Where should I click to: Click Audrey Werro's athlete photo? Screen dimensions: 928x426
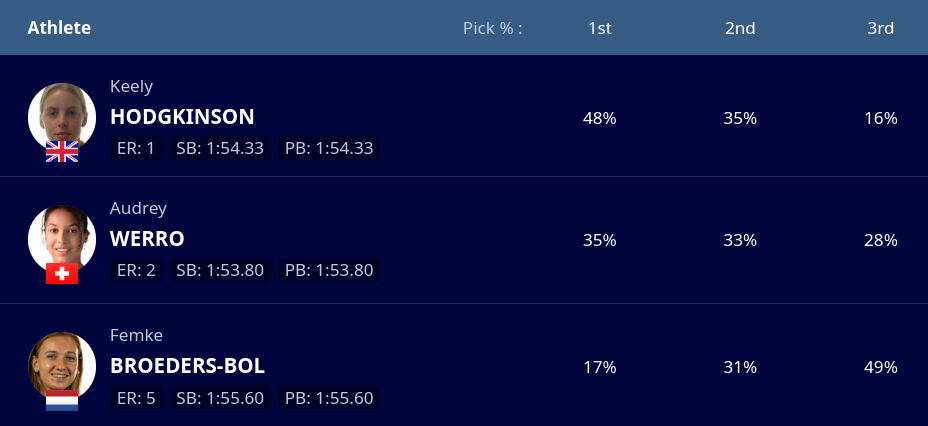point(62,239)
